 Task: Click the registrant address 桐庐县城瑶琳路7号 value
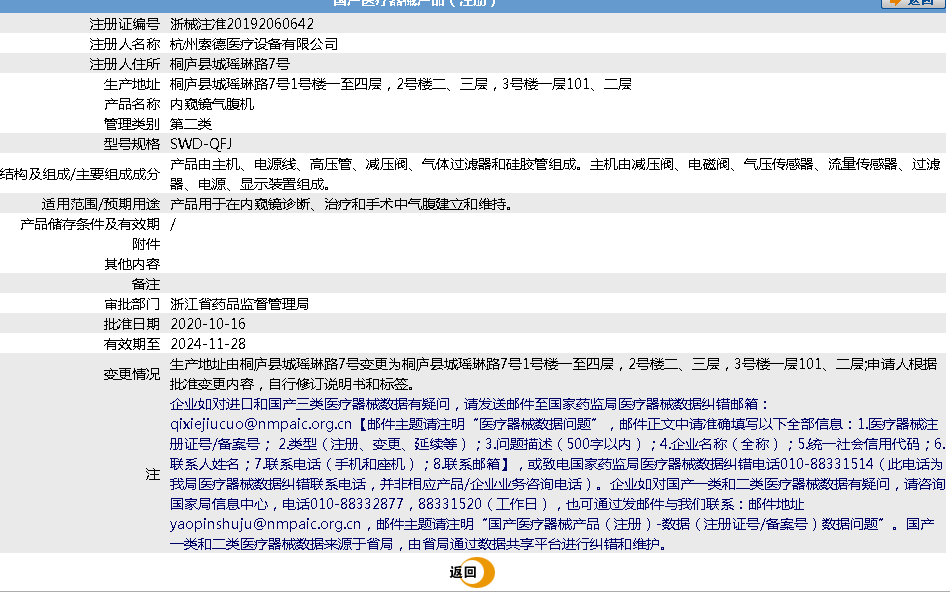coord(230,64)
